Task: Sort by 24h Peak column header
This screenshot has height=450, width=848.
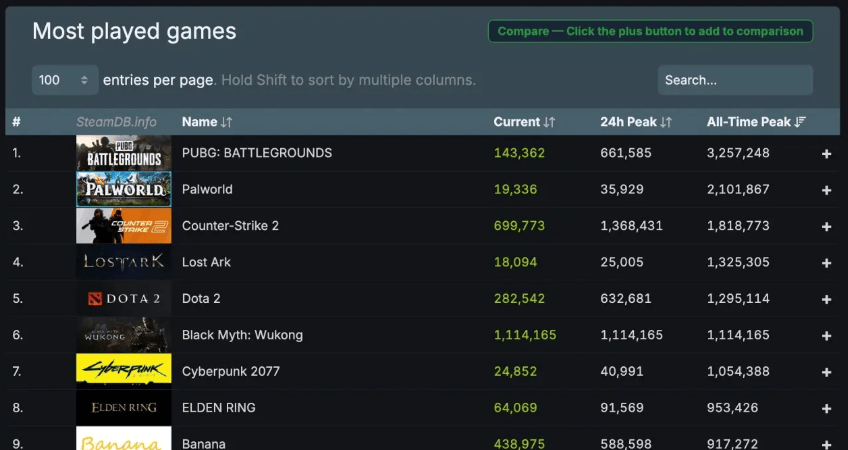Action: pyautogui.click(x=636, y=122)
